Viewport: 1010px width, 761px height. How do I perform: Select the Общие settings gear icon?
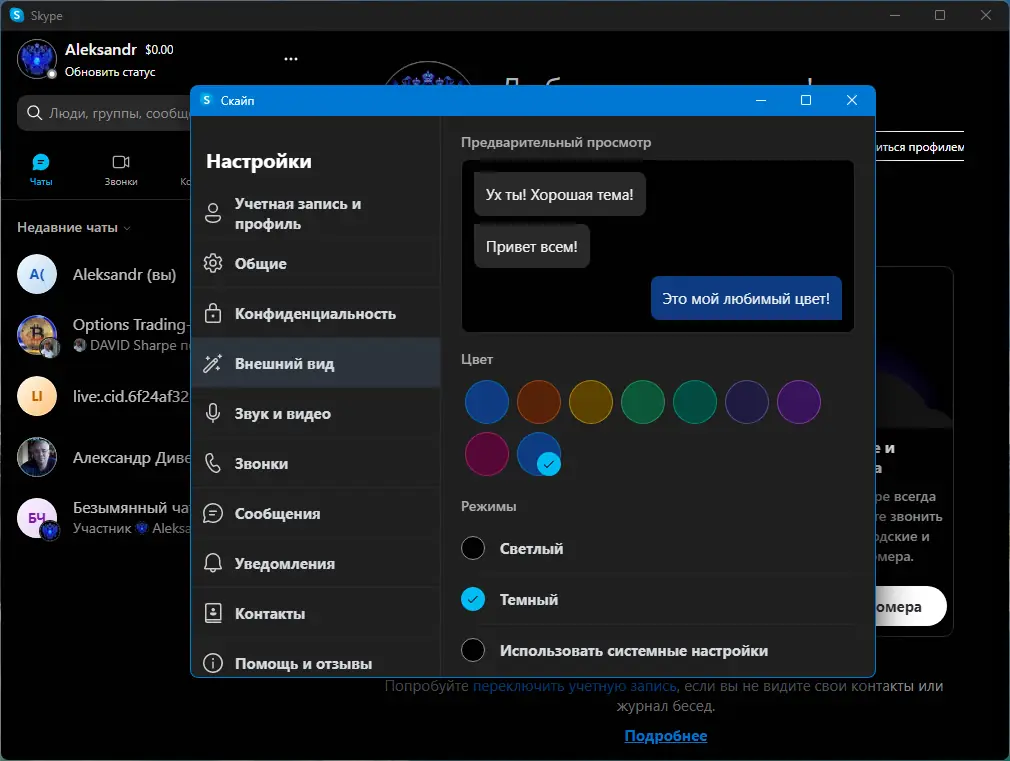click(211, 263)
